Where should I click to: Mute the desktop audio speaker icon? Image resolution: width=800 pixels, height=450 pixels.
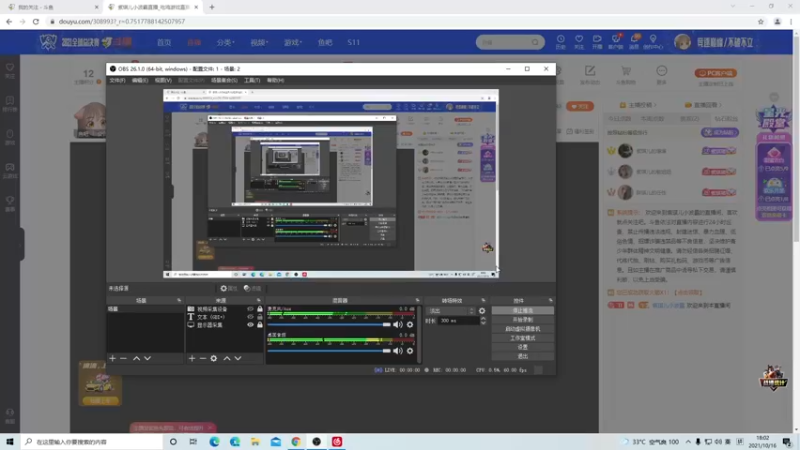pyautogui.click(x=397, y=351)
